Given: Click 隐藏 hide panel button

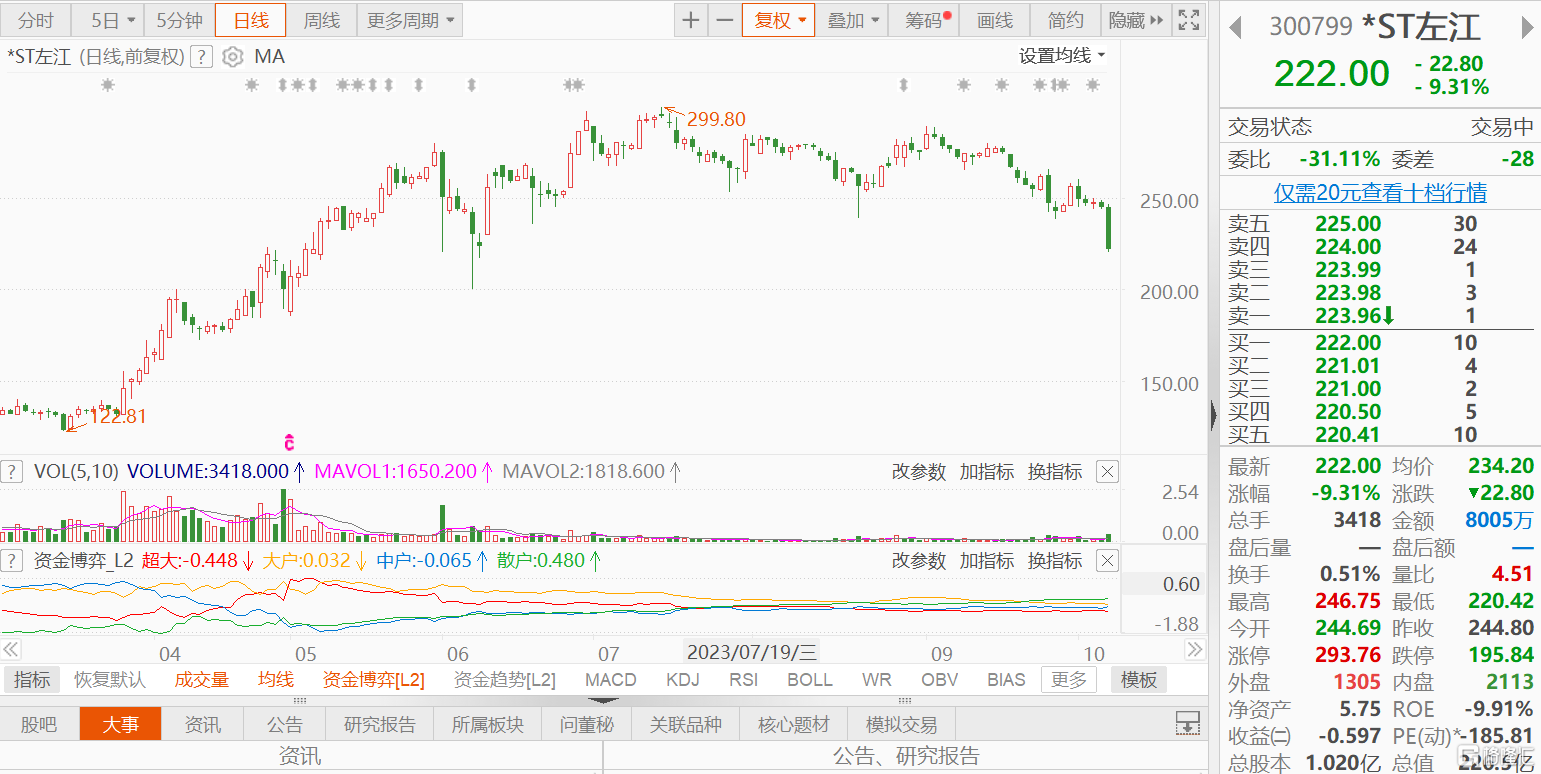Looking at the screenshot, I should click(x=1136, y=20).
